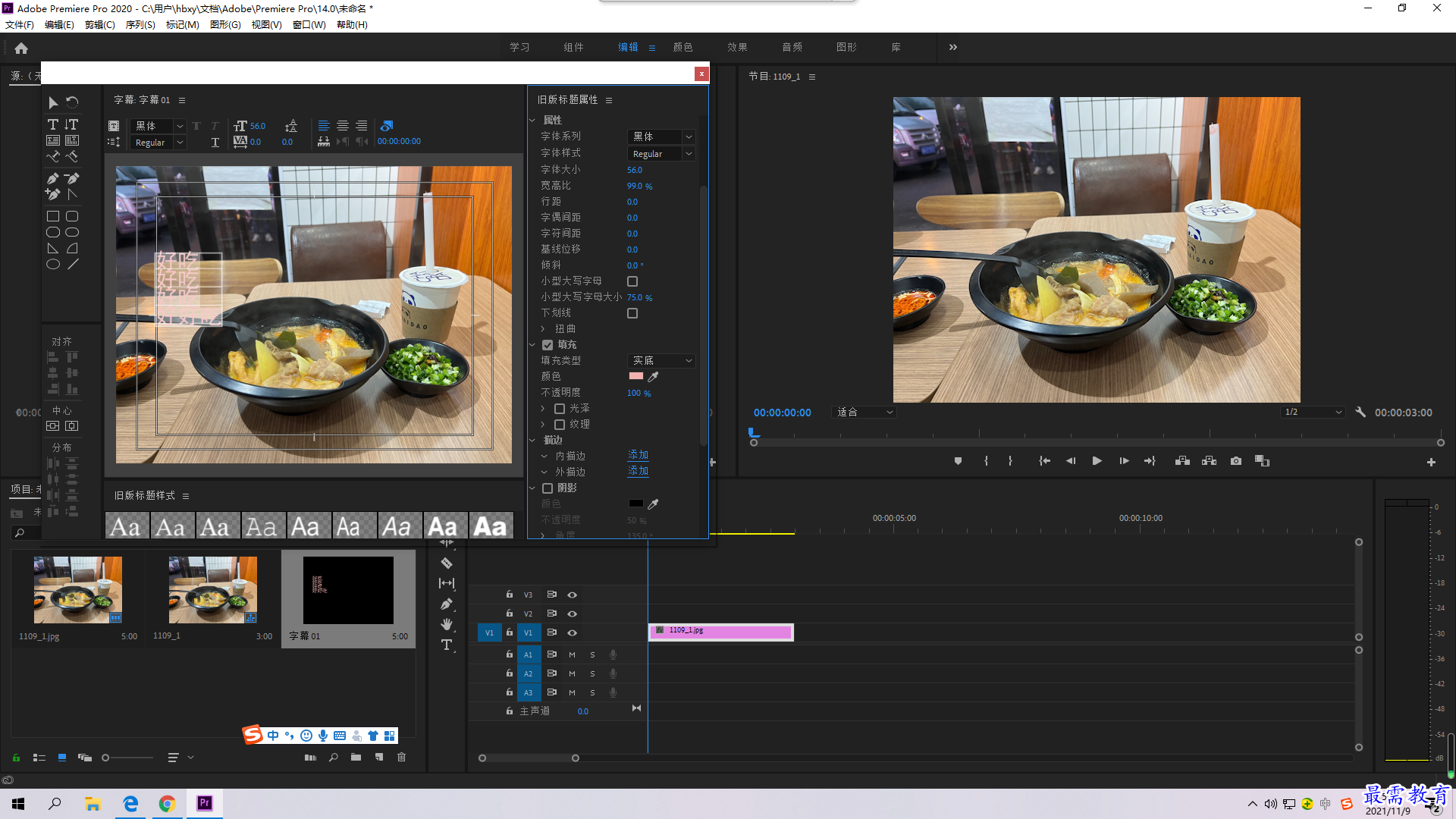Collapse the 描边 strokes section
This screenshot has height=819, width=1456.
point(532,441)
